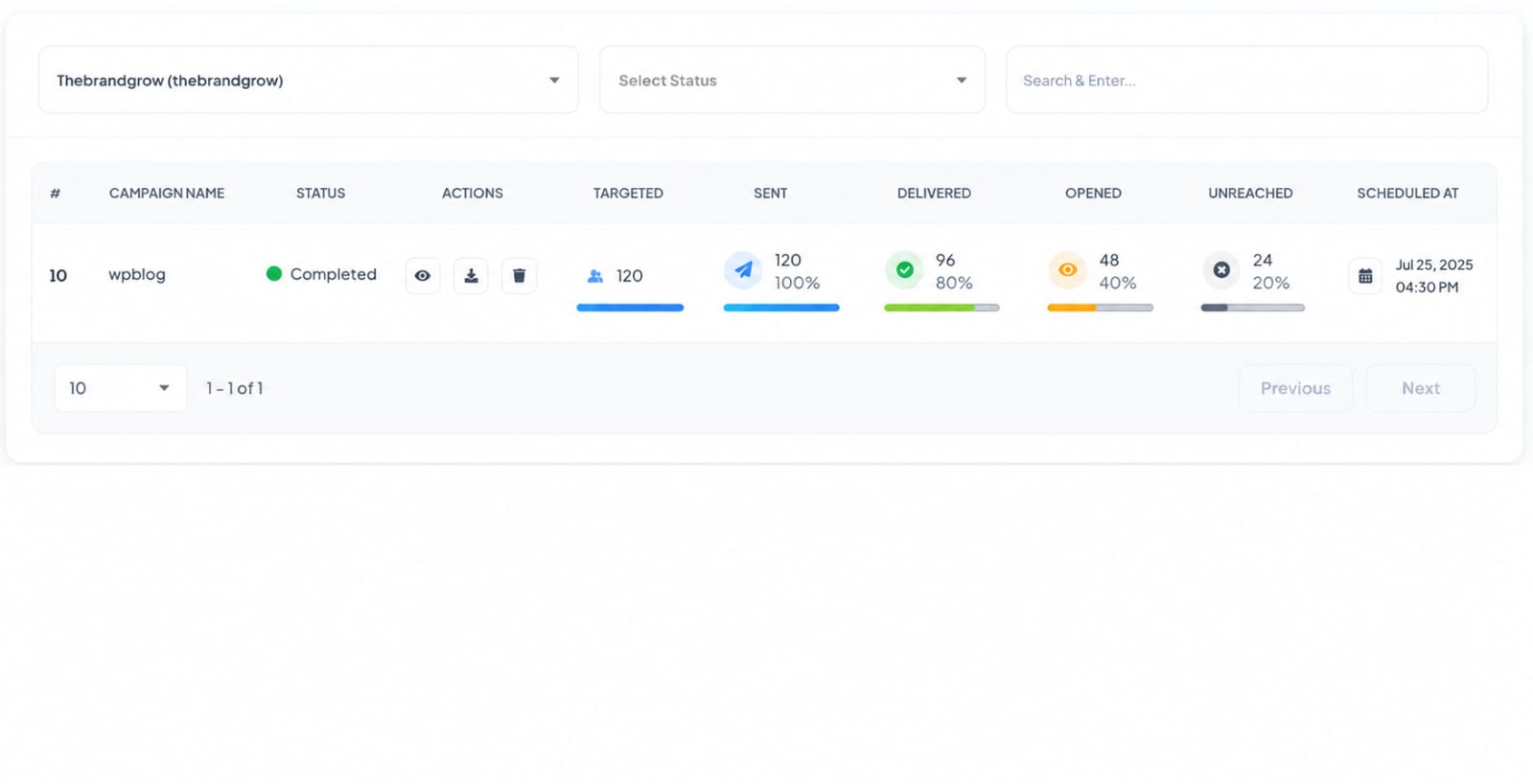Click the STATUS column header
Viewport: 1533px width, 784px height.
click(x=320, y=194)
